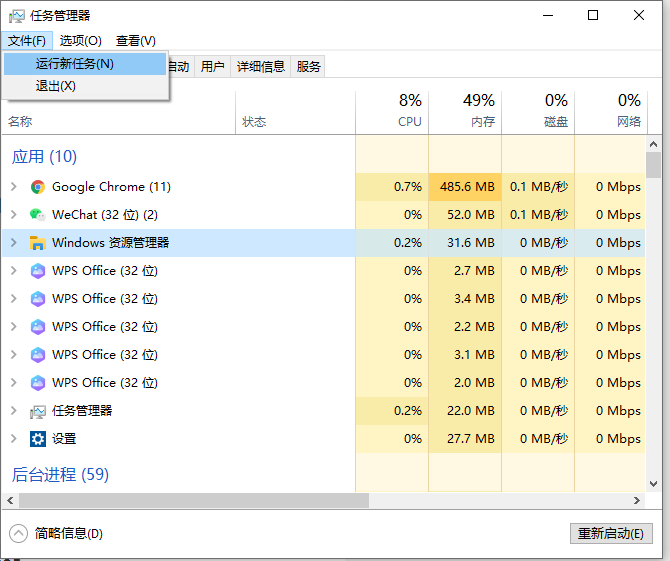The image size is (670, 561).
Task: Click the 设置 gear icon
Action: pyautogui.click(x=38, y=439)
